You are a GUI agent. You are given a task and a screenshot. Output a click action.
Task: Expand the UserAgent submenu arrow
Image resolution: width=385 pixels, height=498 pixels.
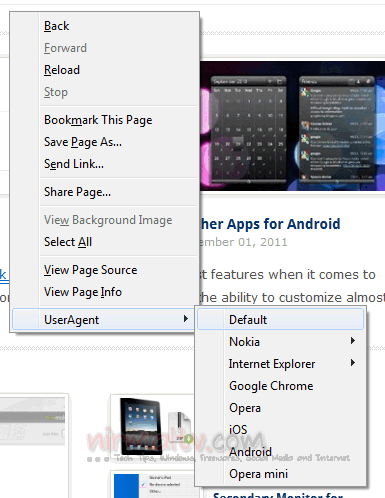(186, 319)
